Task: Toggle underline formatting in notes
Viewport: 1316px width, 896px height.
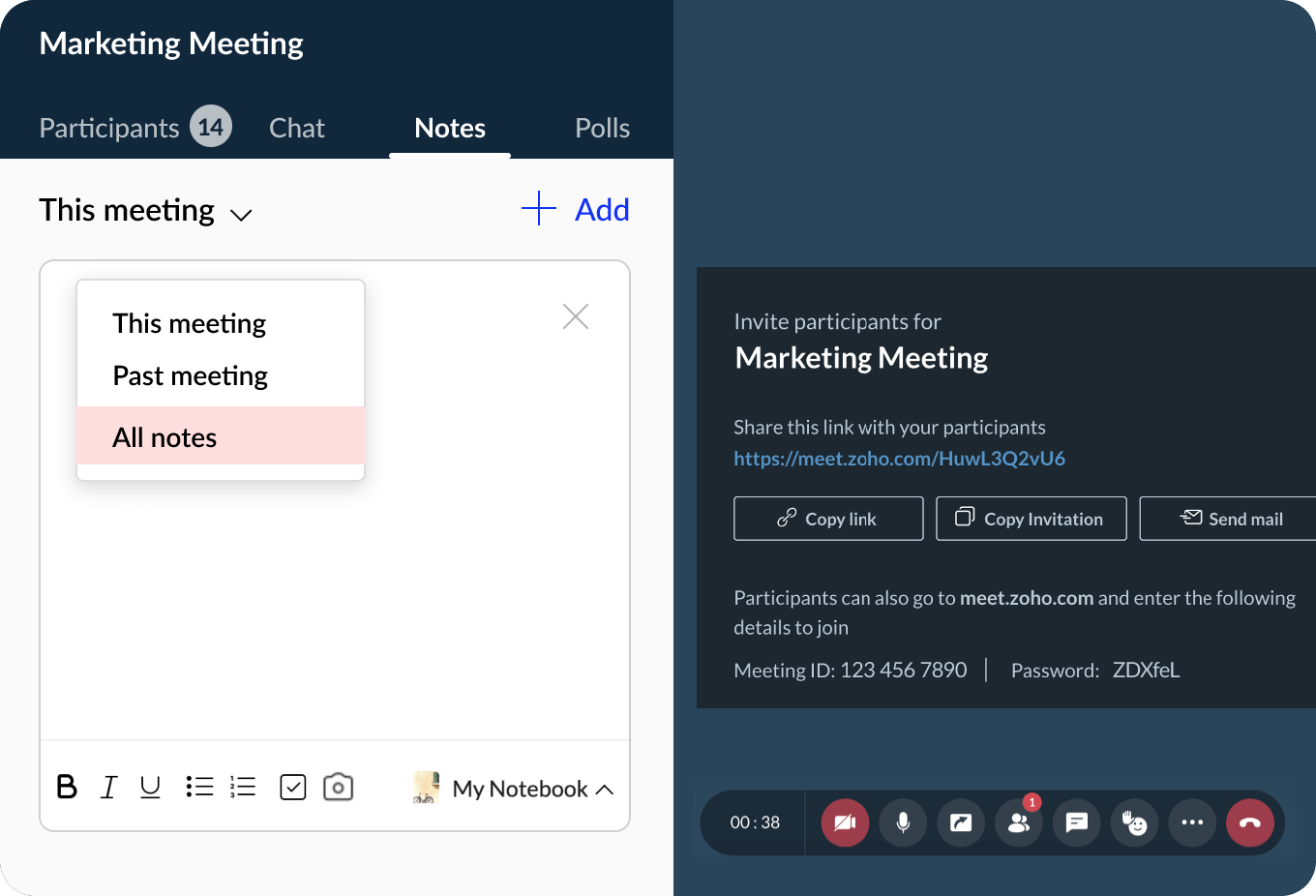Action: point(150,788)
